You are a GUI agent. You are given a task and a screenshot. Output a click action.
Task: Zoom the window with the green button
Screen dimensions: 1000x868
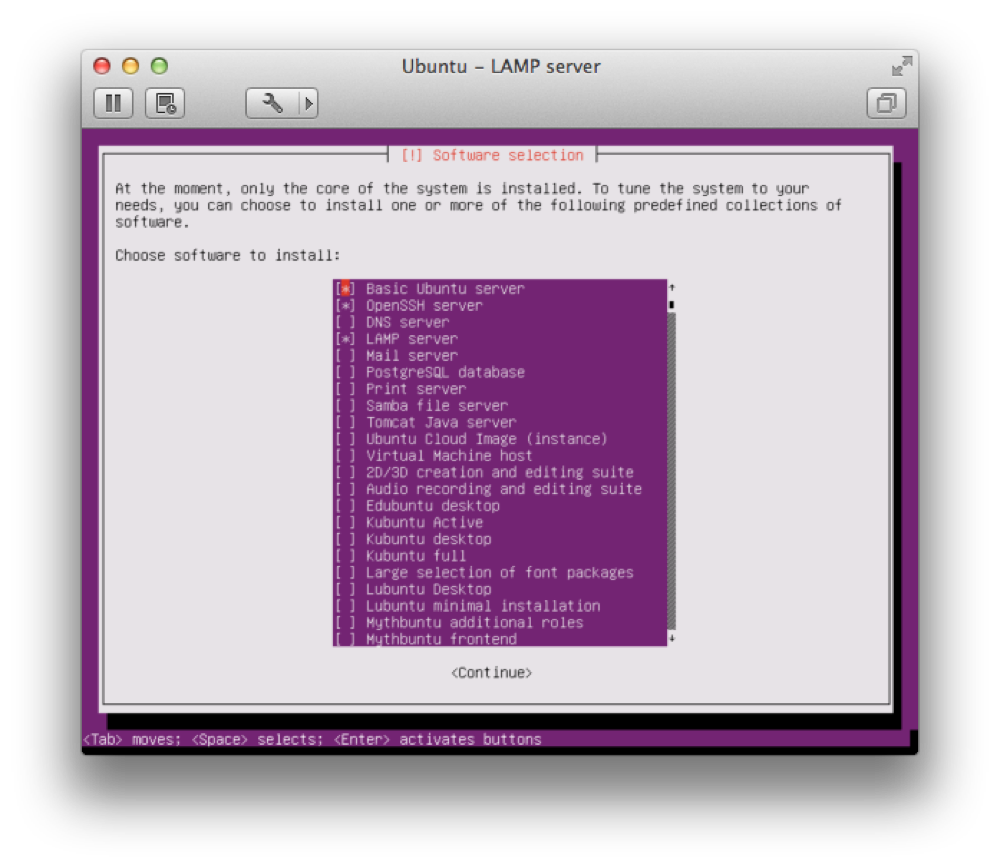[159, 66]
